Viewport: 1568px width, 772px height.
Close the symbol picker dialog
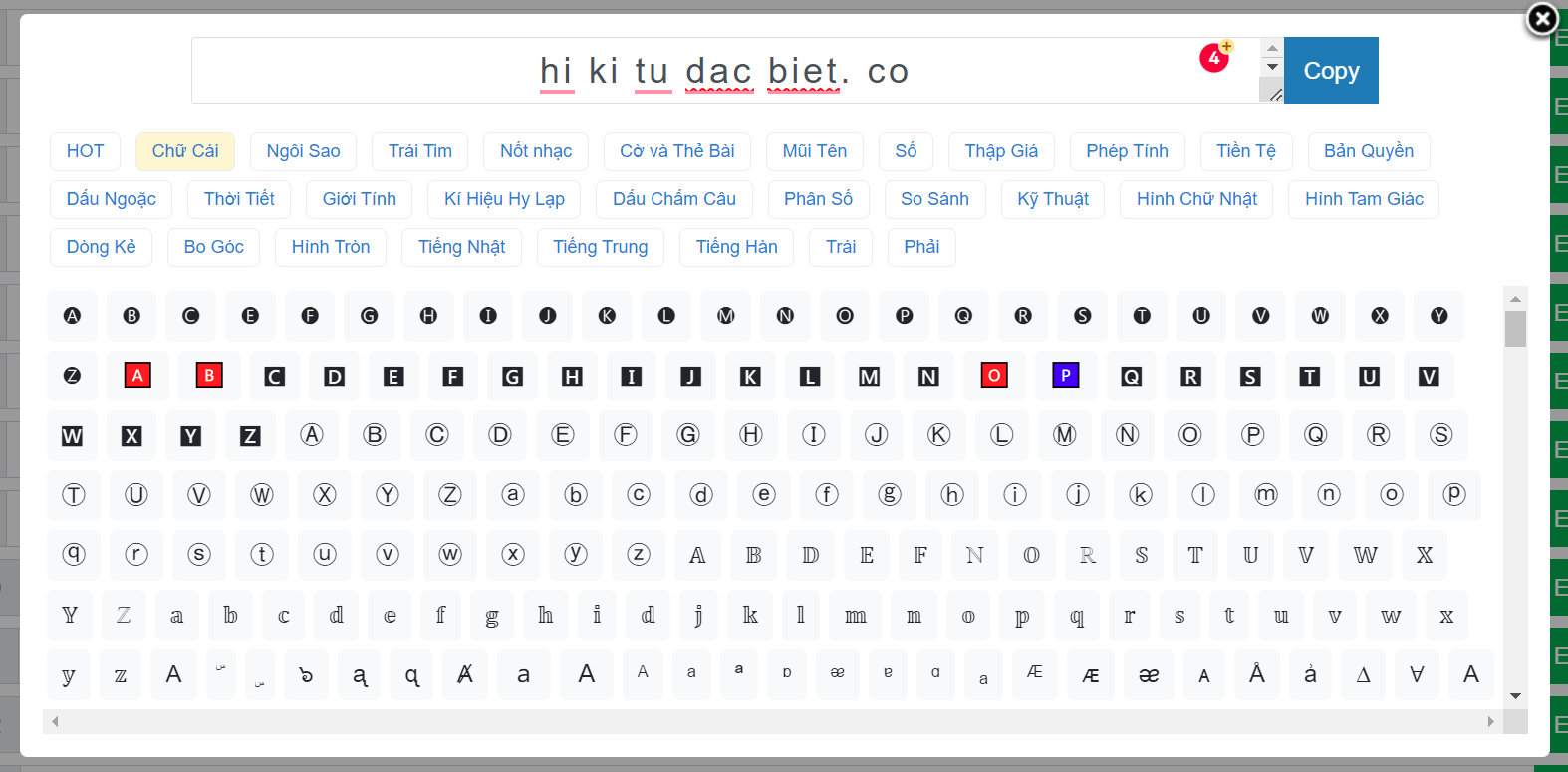(1542, 18)
